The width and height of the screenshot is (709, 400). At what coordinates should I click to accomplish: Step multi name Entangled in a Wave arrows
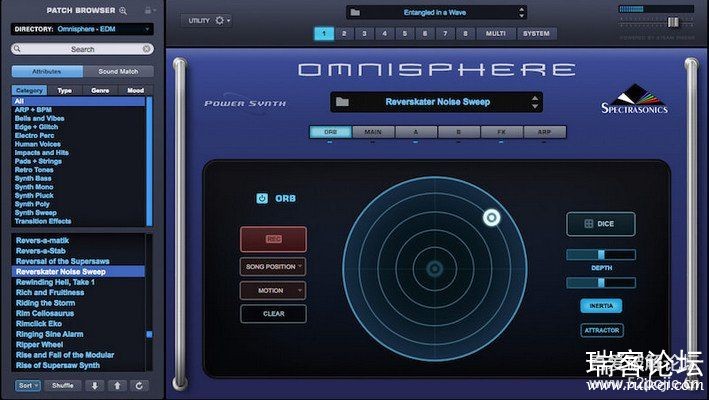point(521,12)
